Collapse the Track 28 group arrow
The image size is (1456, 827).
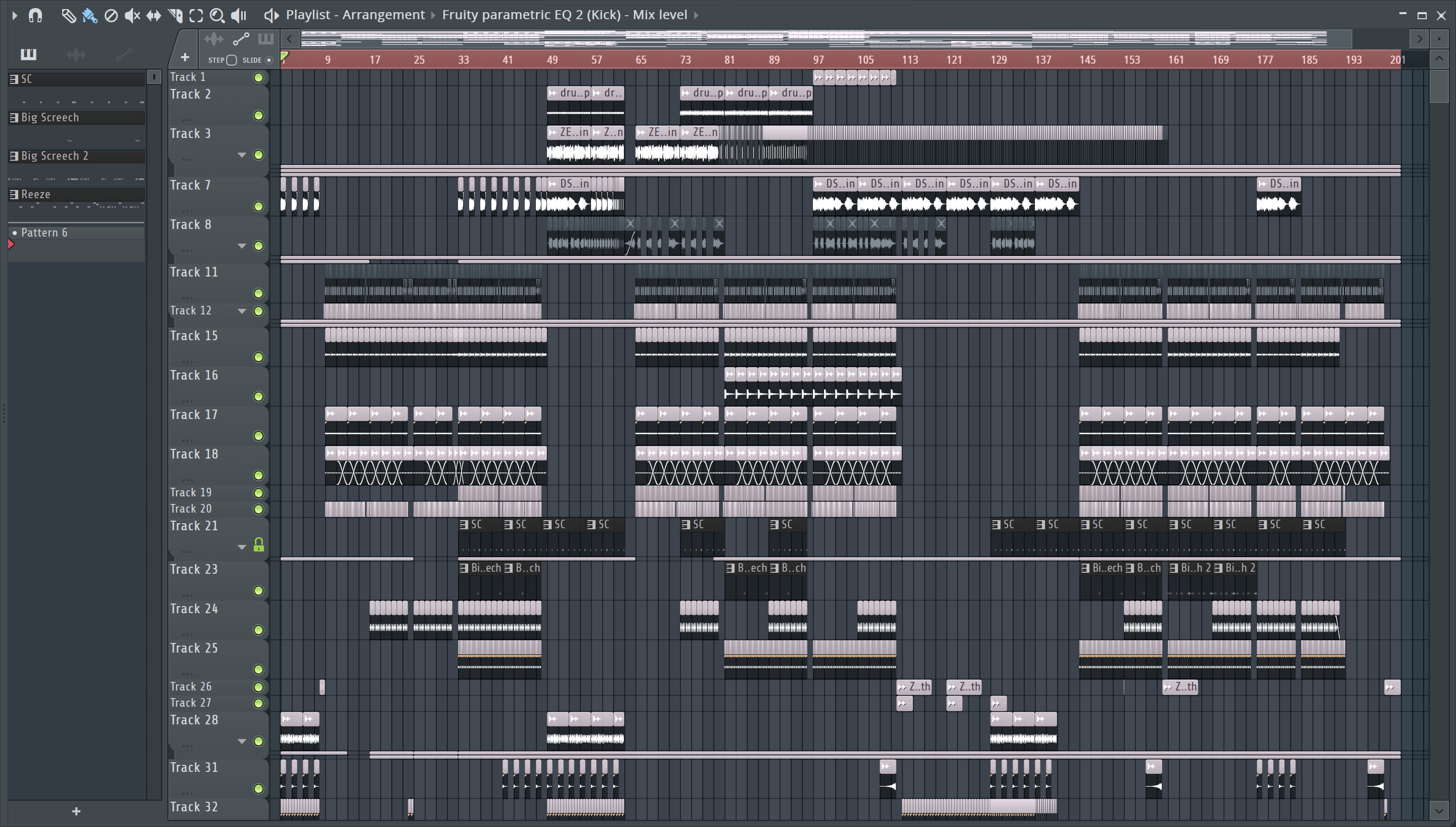(x=241, y=741)
